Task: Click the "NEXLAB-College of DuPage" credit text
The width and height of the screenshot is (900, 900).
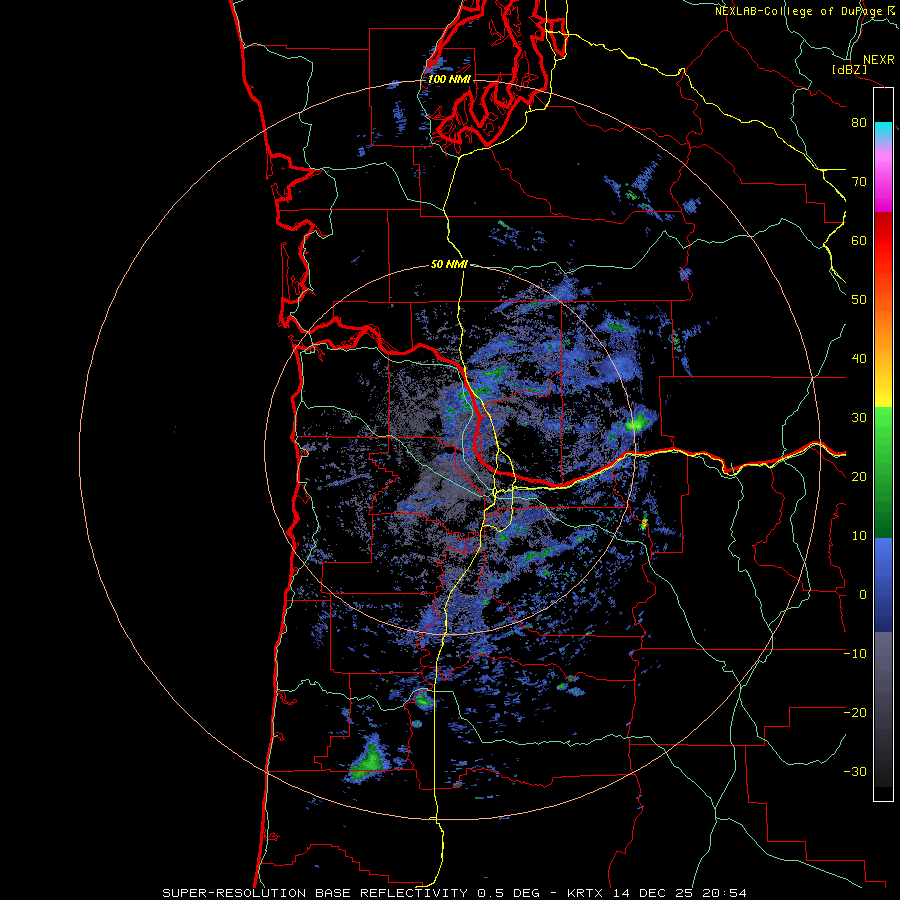Action: (x=800, y=11)
